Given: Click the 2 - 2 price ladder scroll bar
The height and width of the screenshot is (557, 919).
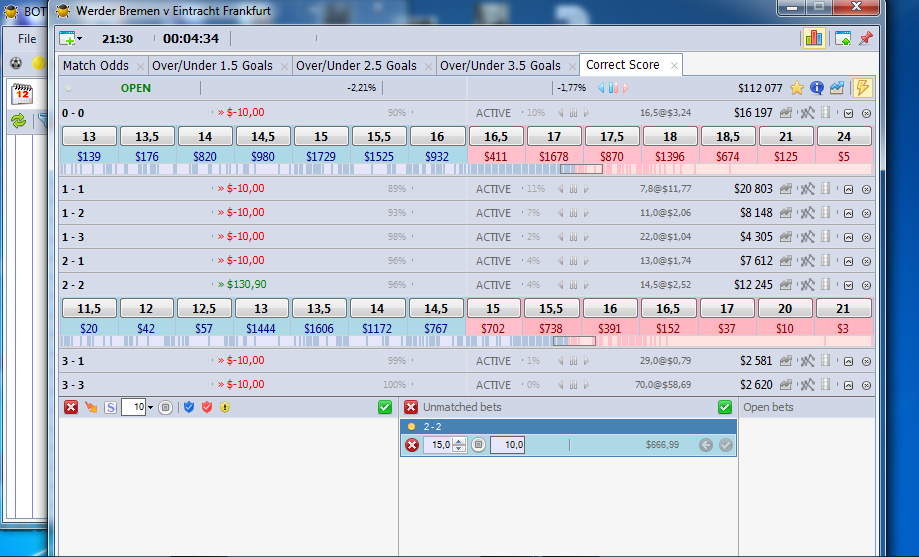Looking at the screenshot, I should [x=467, y=341].
